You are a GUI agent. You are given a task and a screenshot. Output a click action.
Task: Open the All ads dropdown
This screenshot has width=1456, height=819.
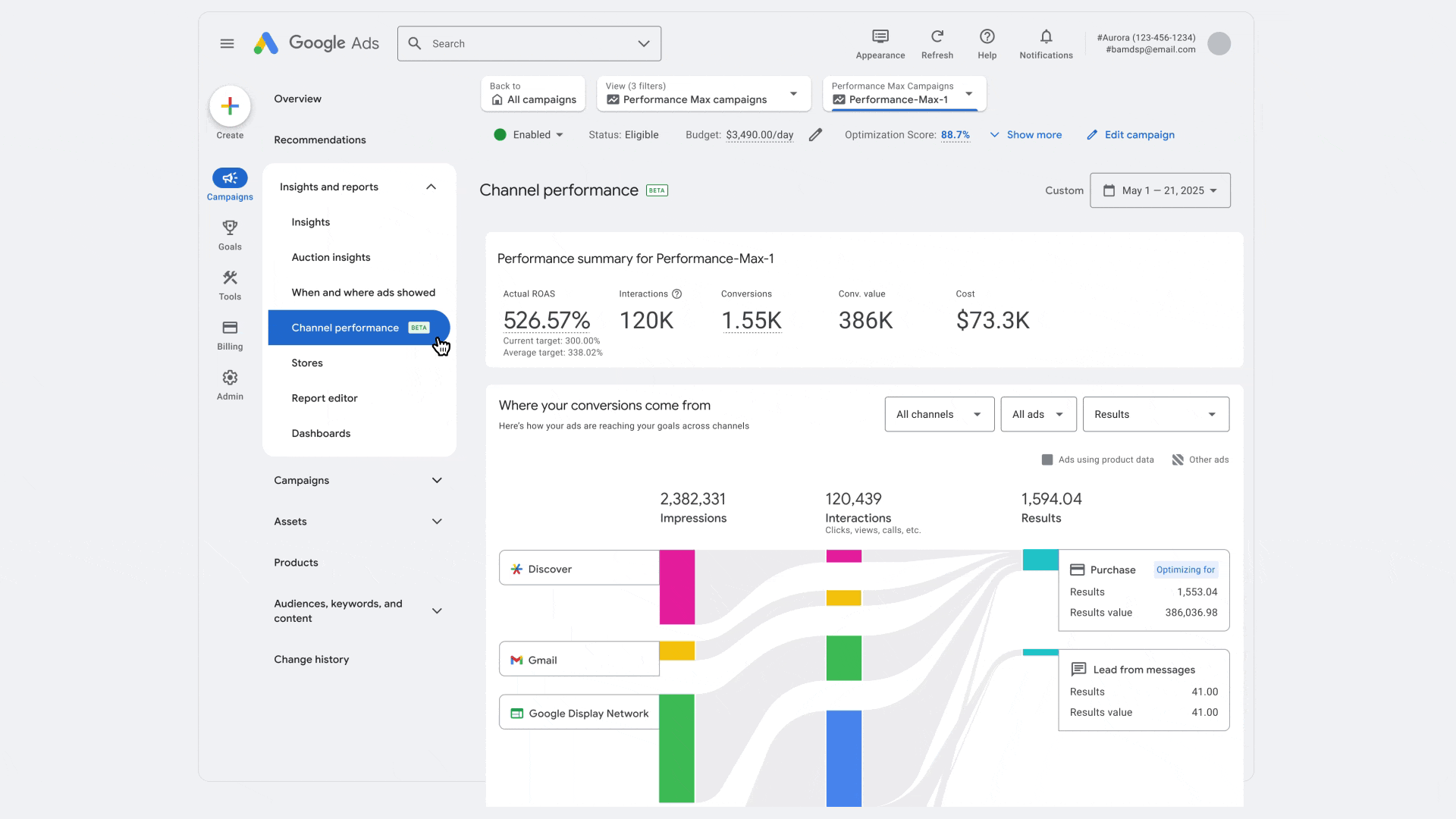click(x=1038, y=414)
